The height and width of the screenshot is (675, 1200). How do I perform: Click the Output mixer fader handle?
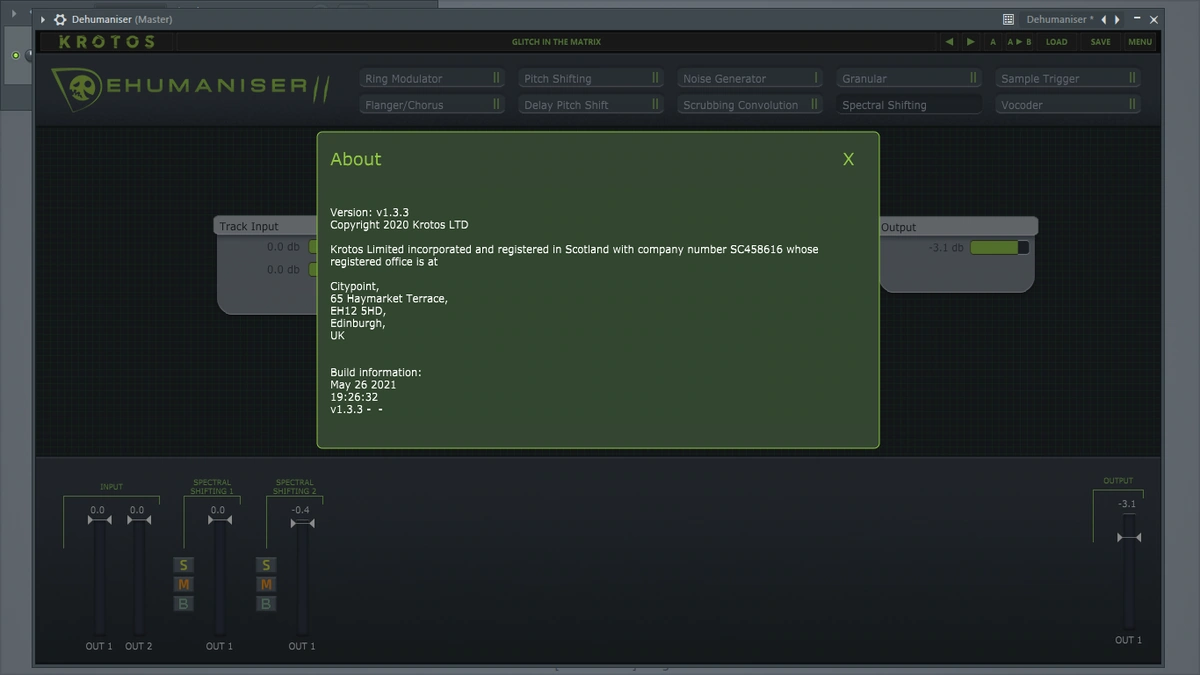(1129, 538)
